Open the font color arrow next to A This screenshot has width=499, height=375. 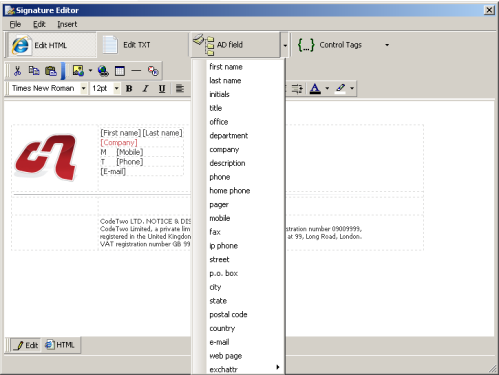click(x=327, y=88)
